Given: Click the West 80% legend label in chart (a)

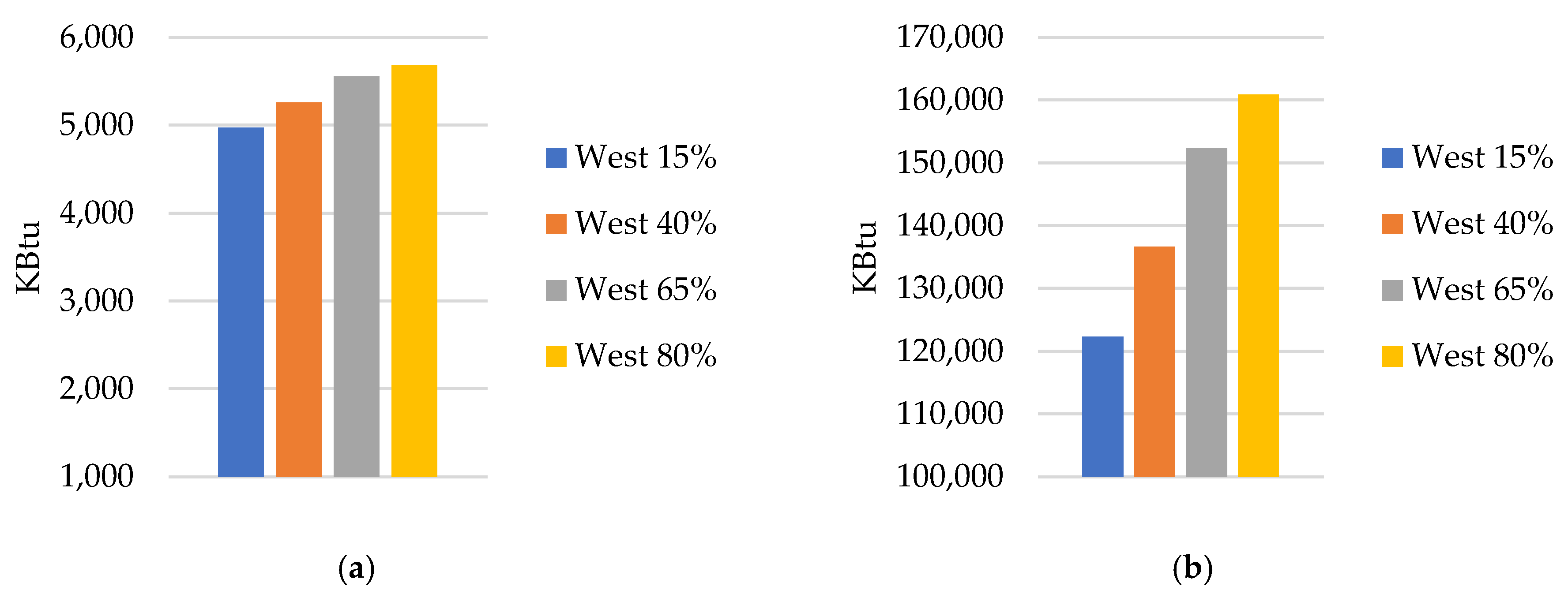Looking at the screenshot, I should coord(645,356).
